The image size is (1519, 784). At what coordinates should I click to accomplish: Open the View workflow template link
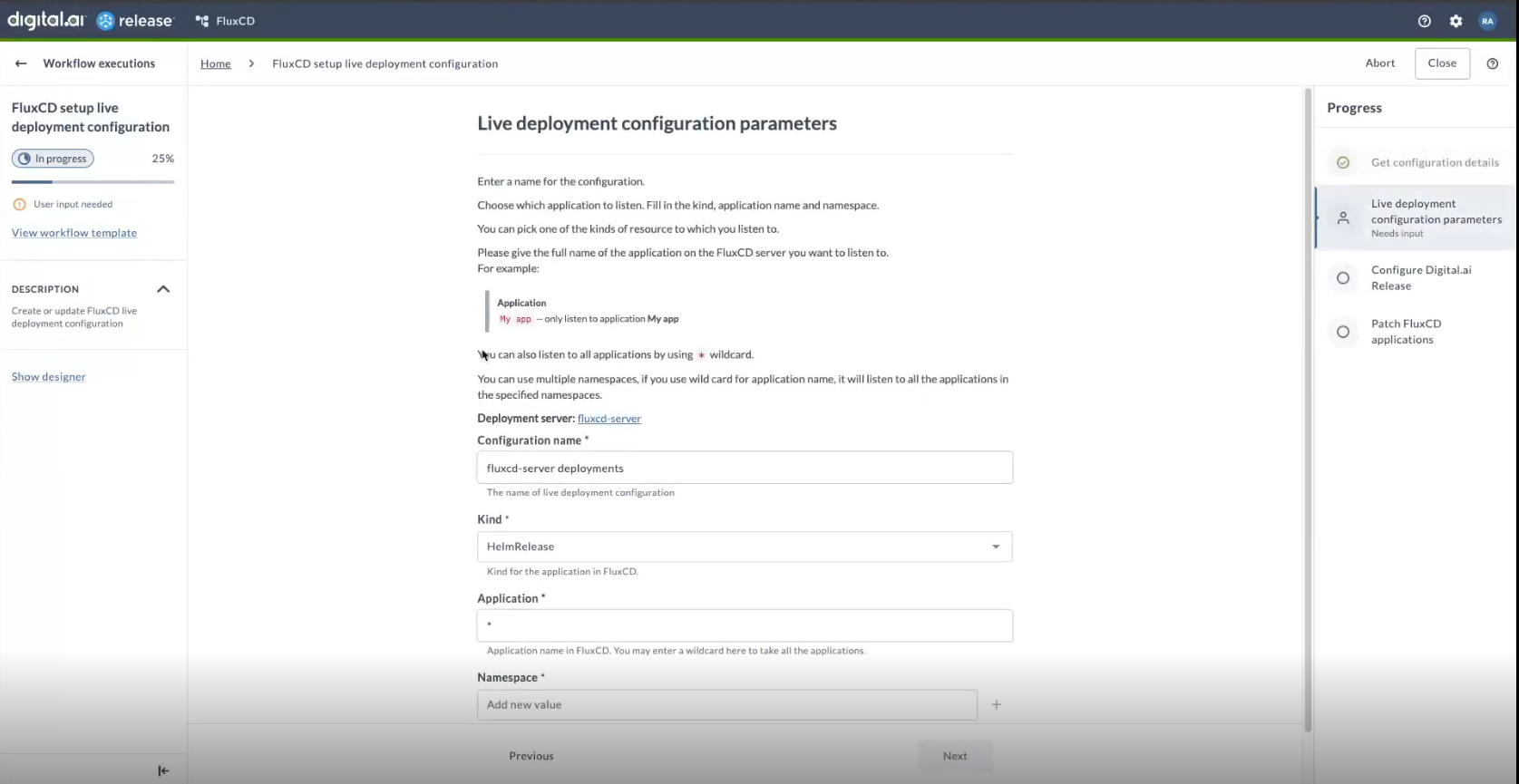74,233
